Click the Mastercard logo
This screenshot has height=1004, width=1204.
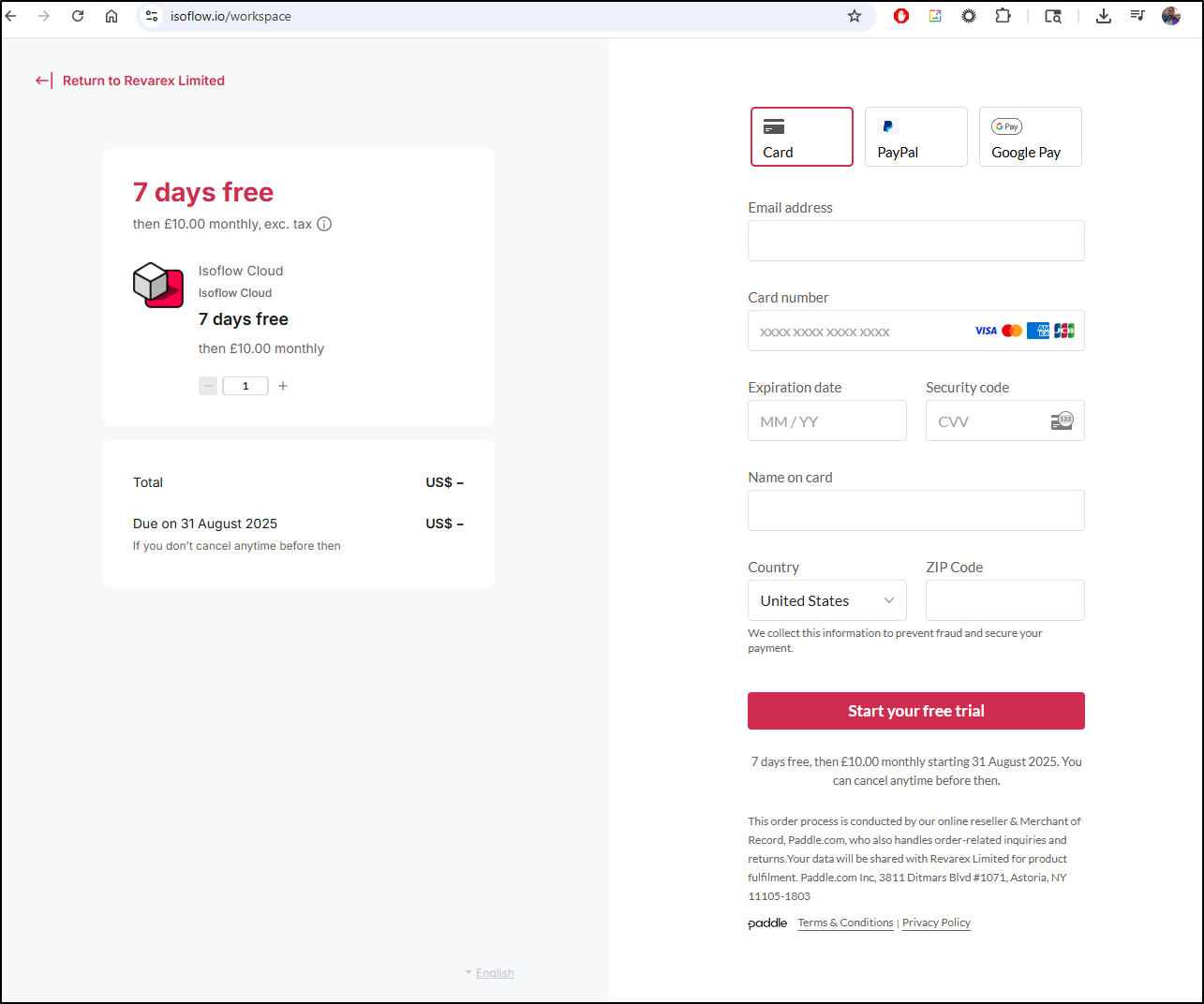click(x=1012, y=331)
